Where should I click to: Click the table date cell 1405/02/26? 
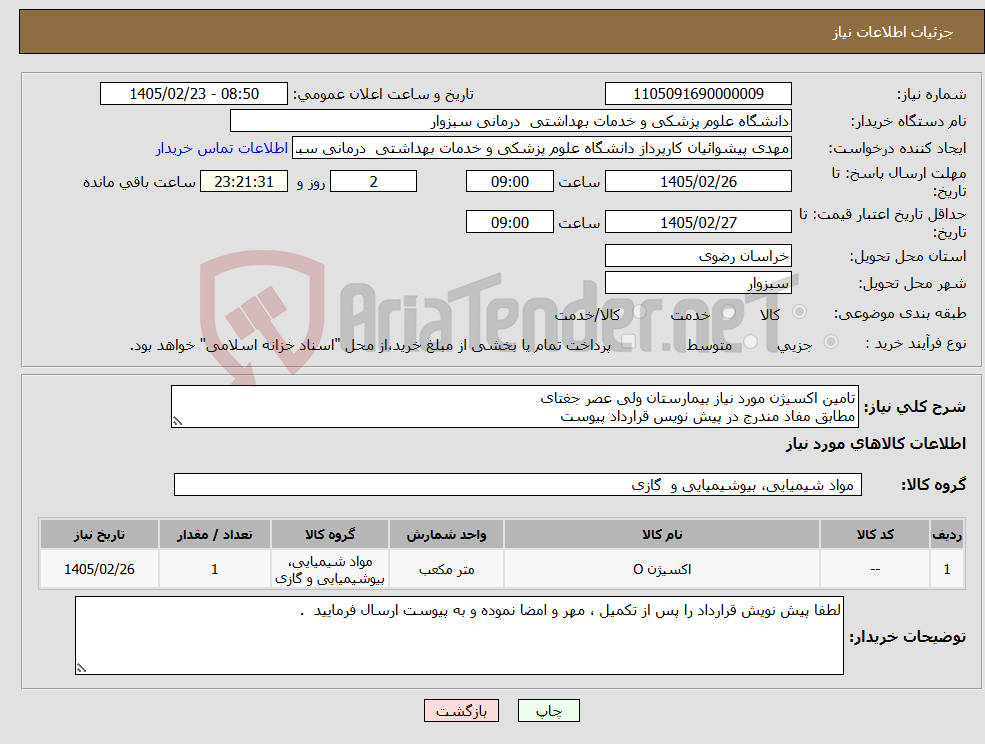coord(99,569)
